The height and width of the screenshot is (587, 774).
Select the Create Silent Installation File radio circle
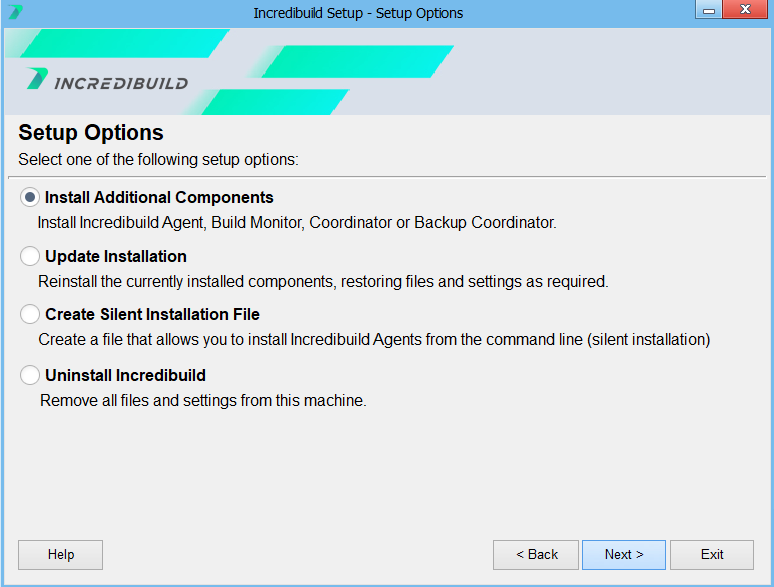click(x=31, y=315)
